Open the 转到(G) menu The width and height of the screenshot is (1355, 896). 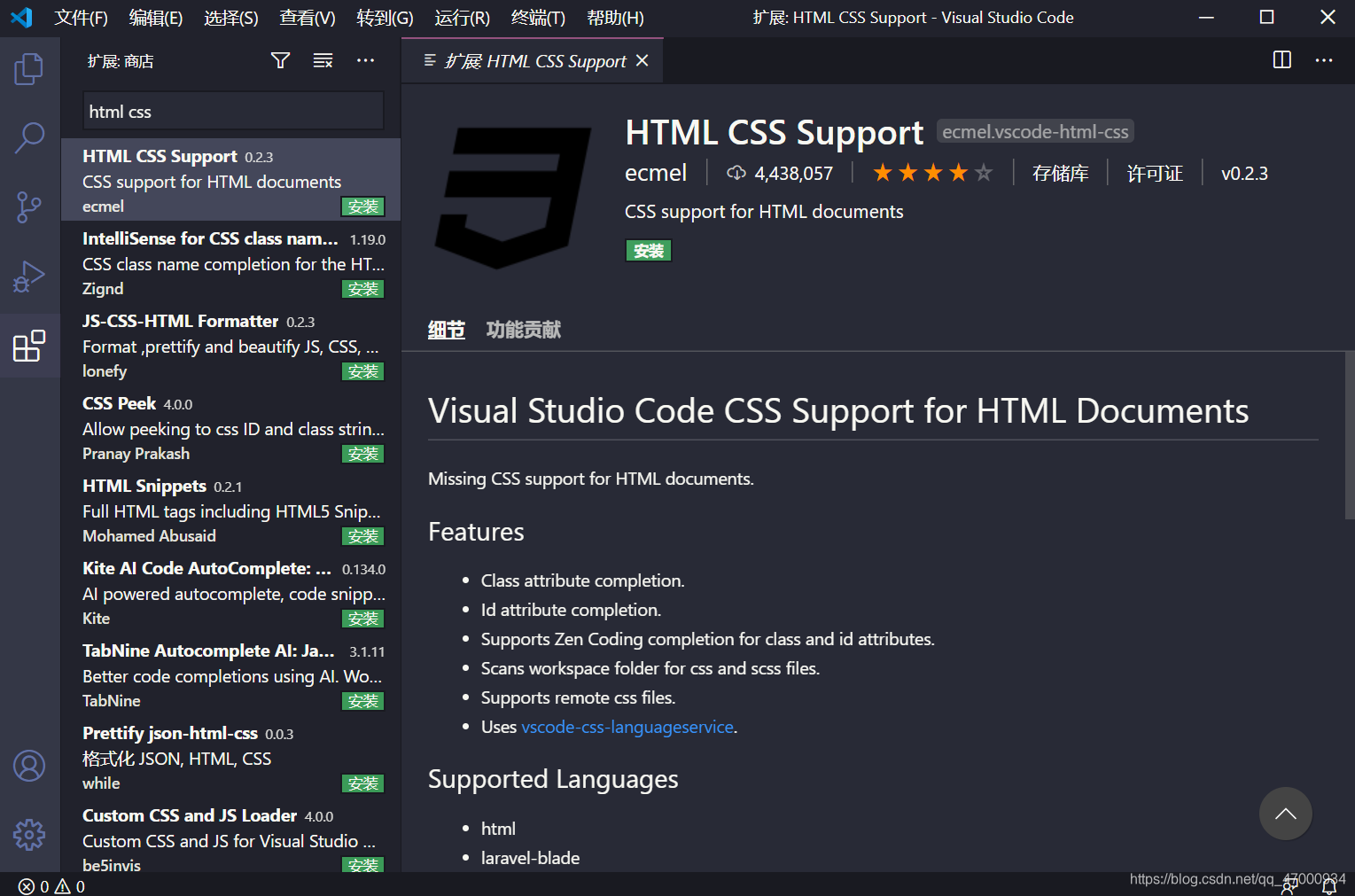pyautogui.click(x=385, y=18)
